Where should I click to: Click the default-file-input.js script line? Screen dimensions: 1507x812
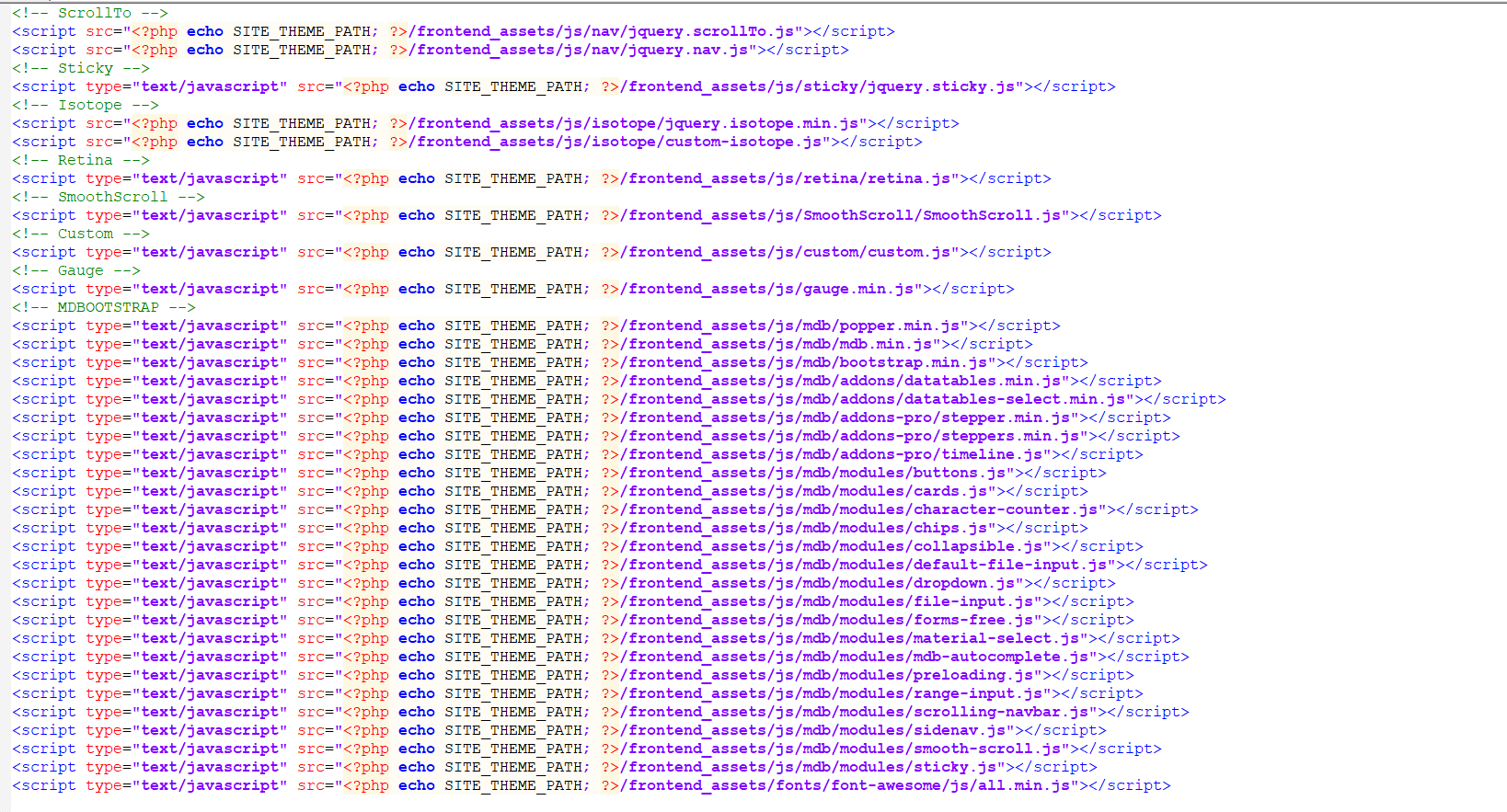pos(610,565)
